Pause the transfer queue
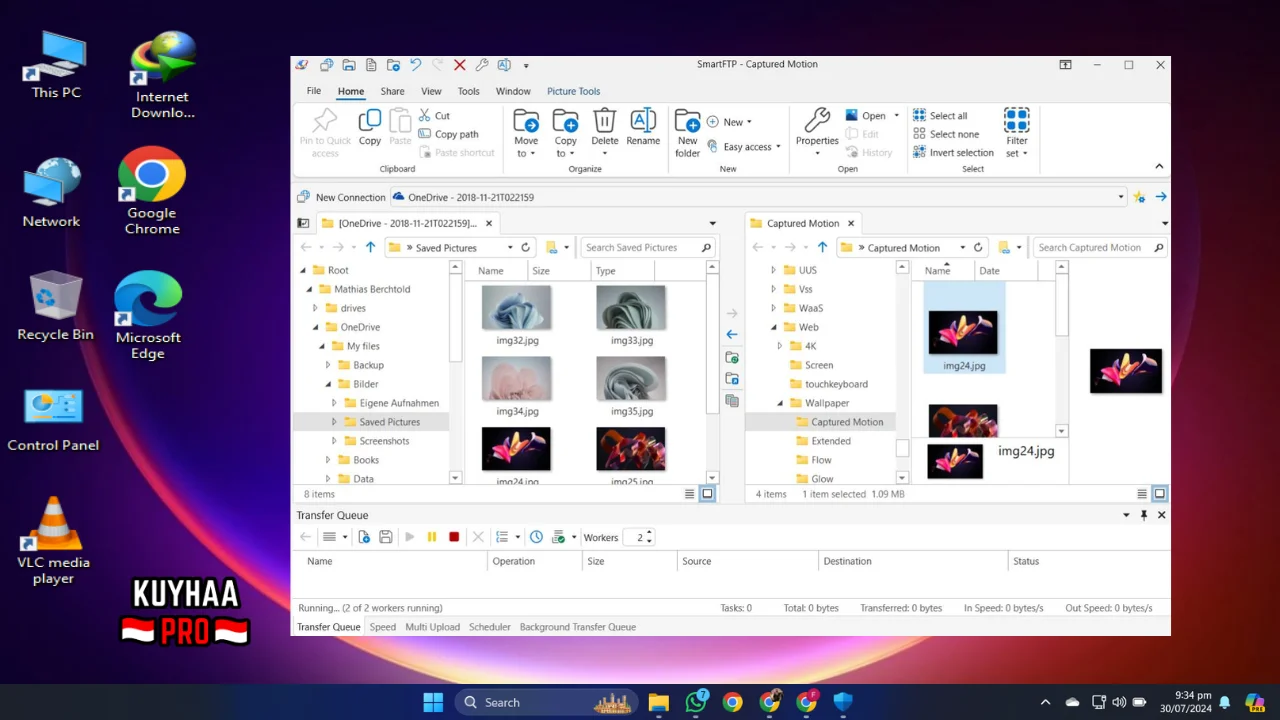Viewport: 1280px width, 720px height. click(x=432, y=537)
